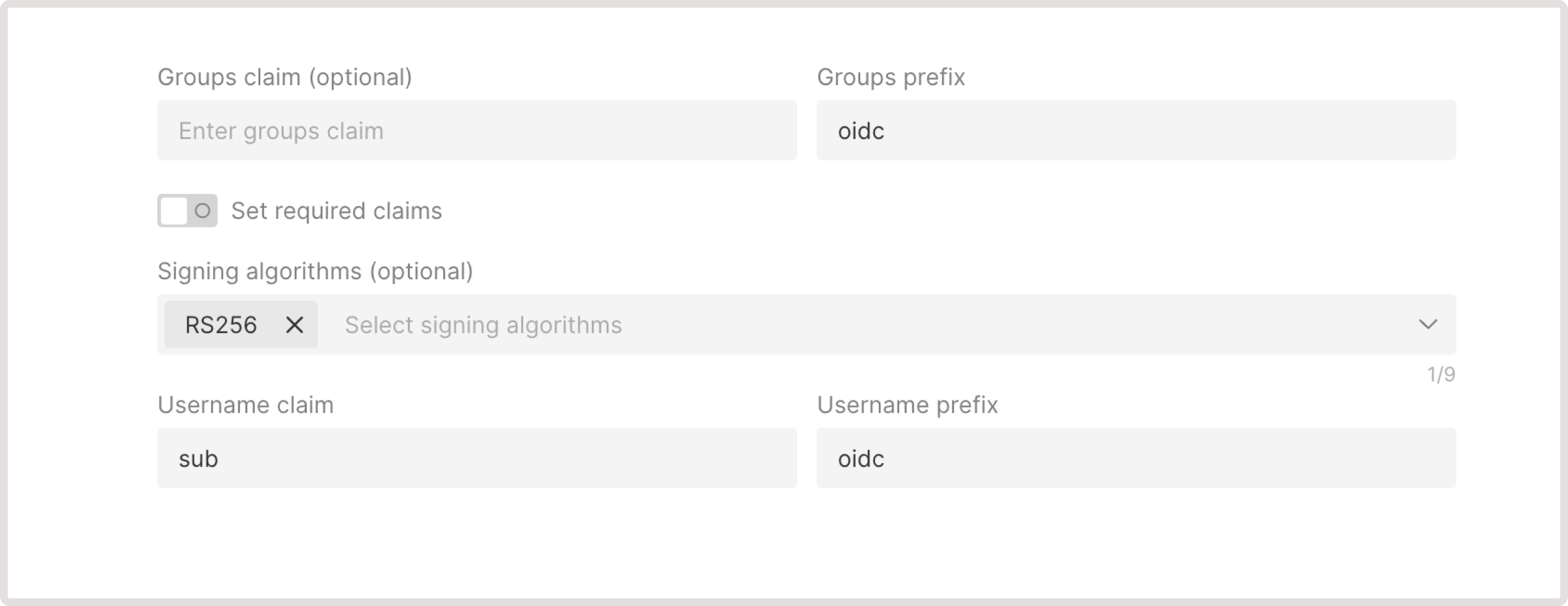Enable the Set required claims toggle

click(x=187, y=211)
